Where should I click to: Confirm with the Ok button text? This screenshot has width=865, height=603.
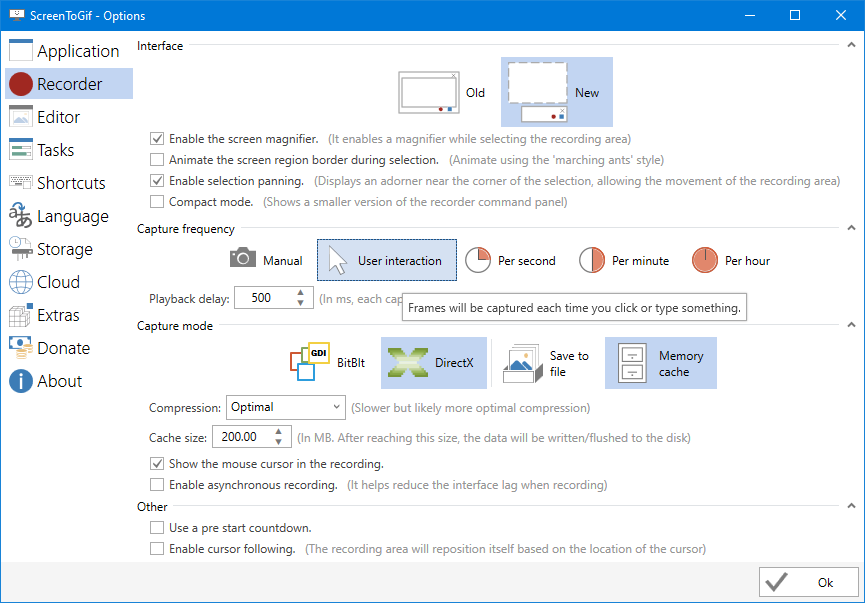tap(825, 583)
